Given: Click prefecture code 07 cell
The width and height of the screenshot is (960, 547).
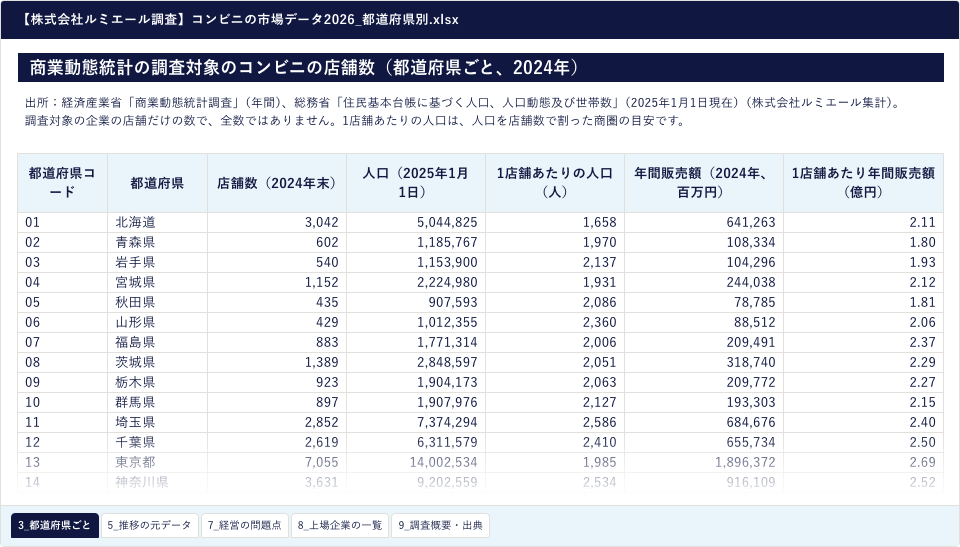Looking at the screenshot, I should [62, 342].
